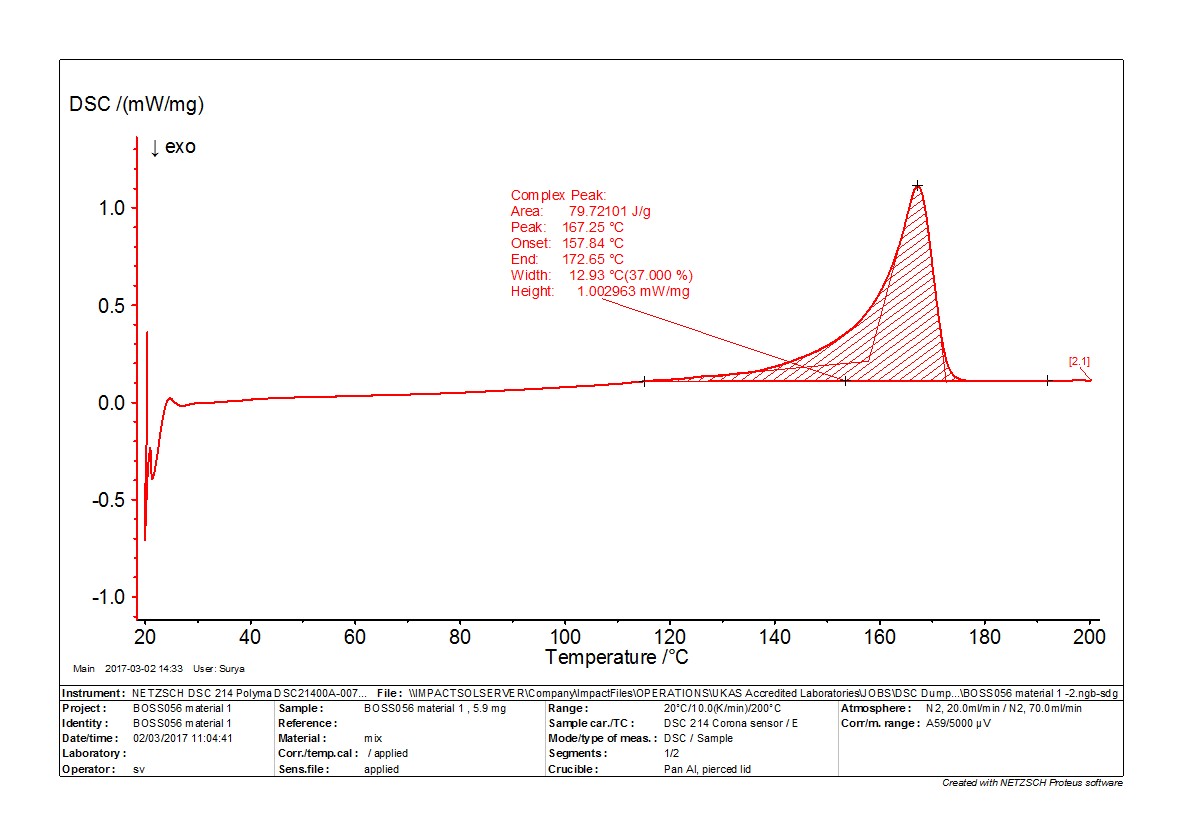The image size is (1182, 835).
Task: Select the Crucible value Pan Al, pierced lid
Action: (707, 769)
